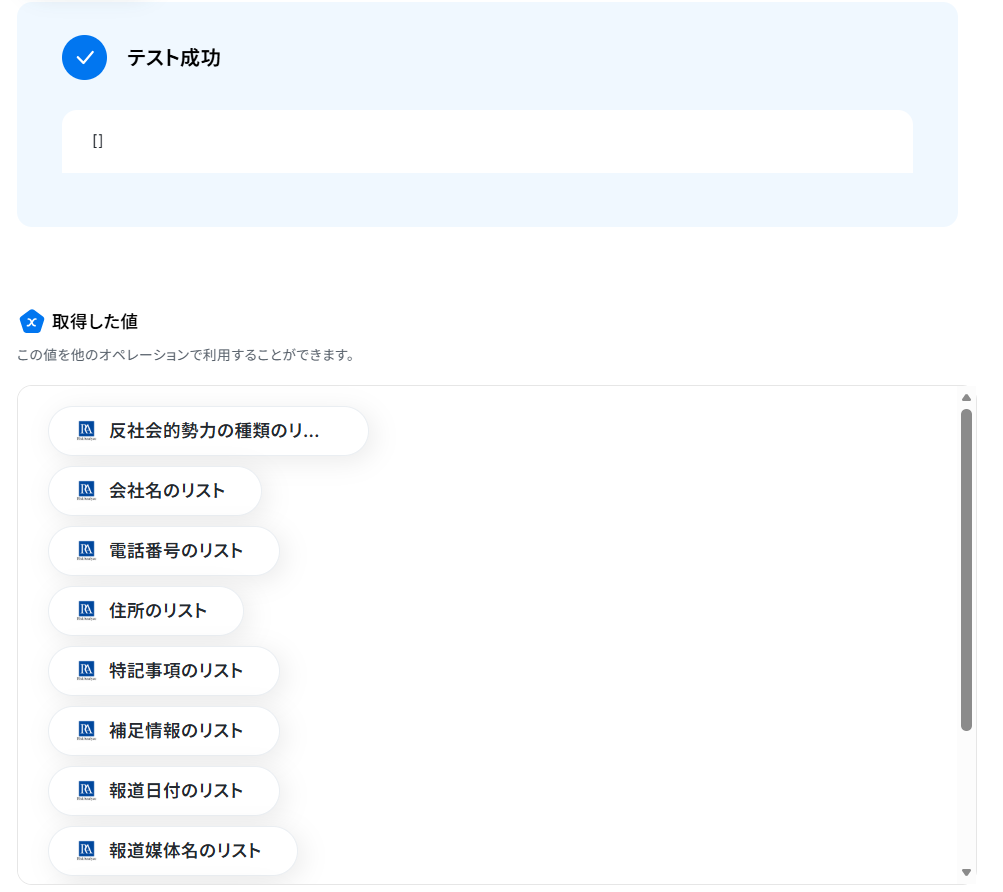
Task: Click the app icon beside 報道媒体名のリスト
Action: [x=86, y=851]
